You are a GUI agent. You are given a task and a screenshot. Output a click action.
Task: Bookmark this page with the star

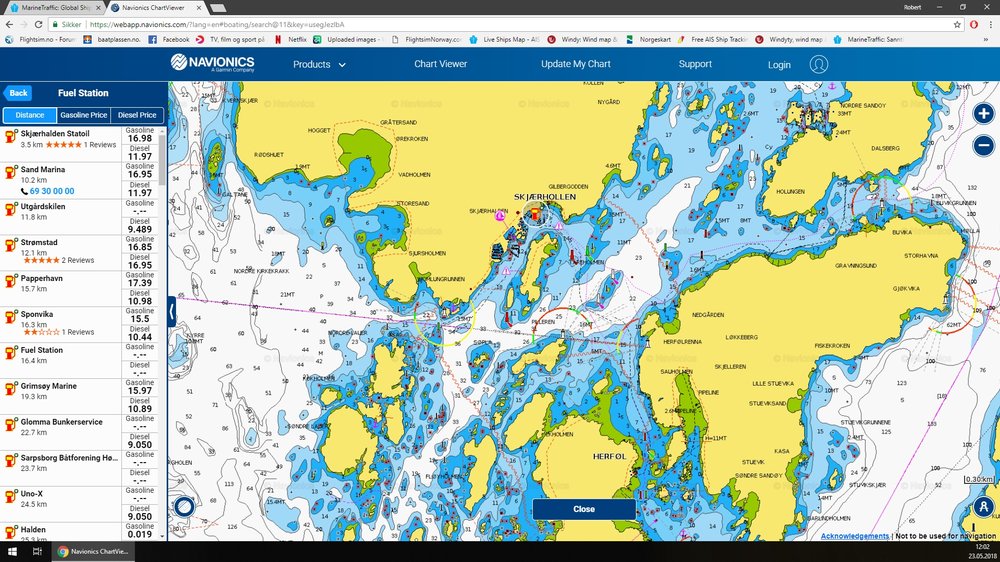[x=957, y=24]
